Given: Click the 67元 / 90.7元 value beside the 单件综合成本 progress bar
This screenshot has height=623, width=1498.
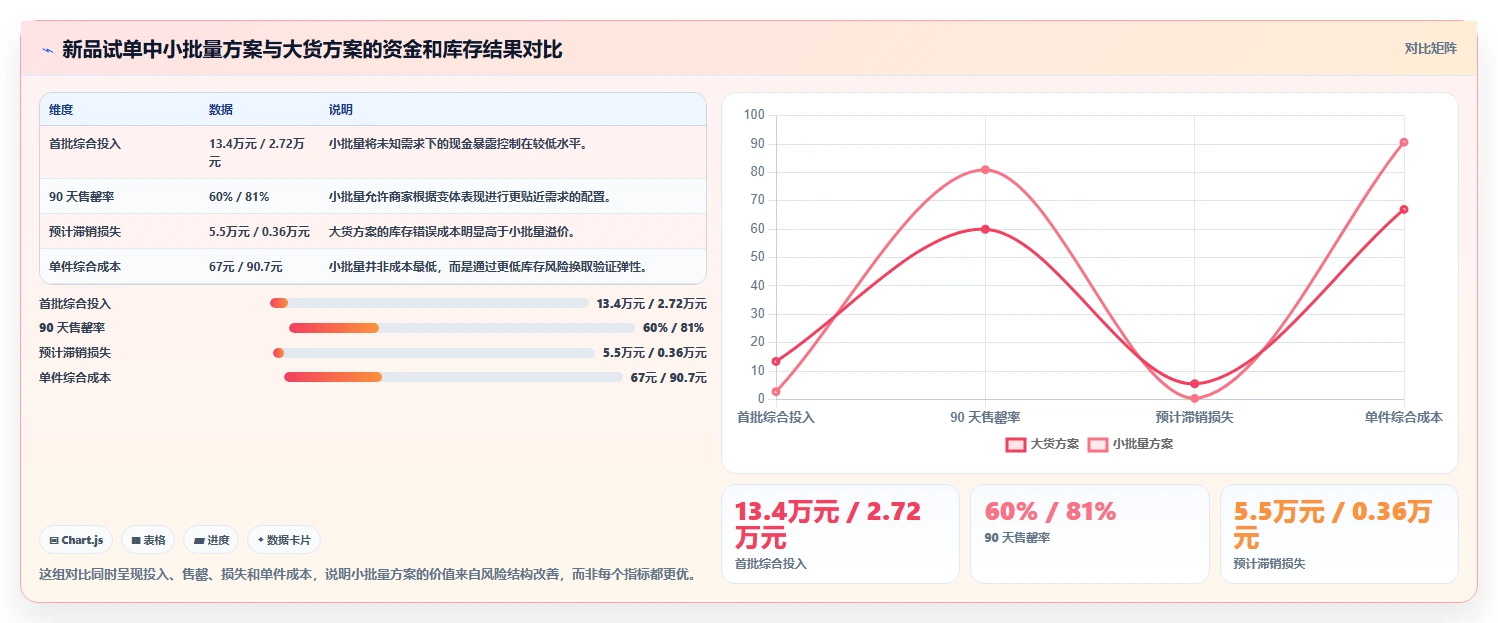Looking at the screenshot, I should tap(668, 377).
